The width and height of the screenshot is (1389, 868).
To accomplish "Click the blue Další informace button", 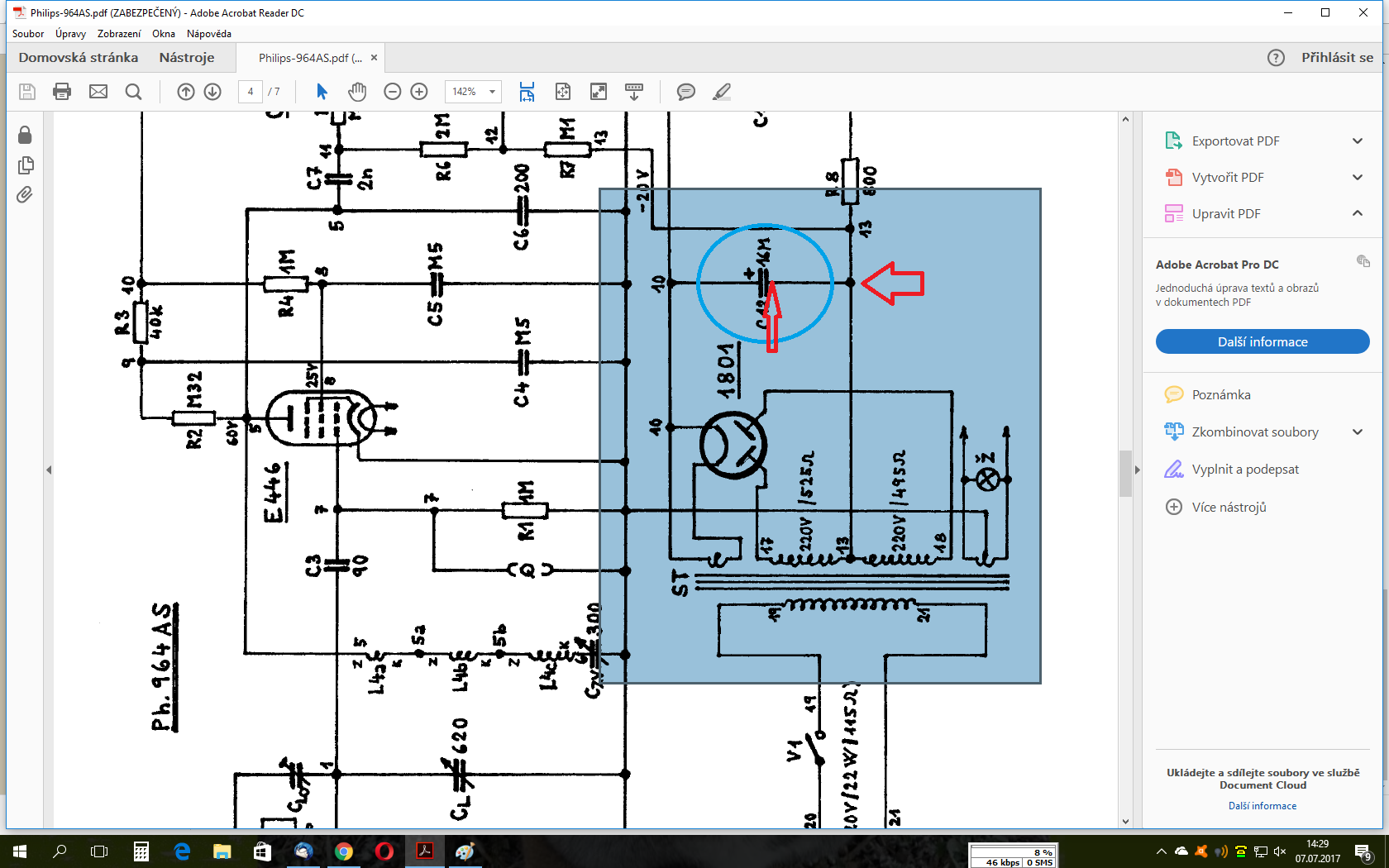I will (1262, 341).
